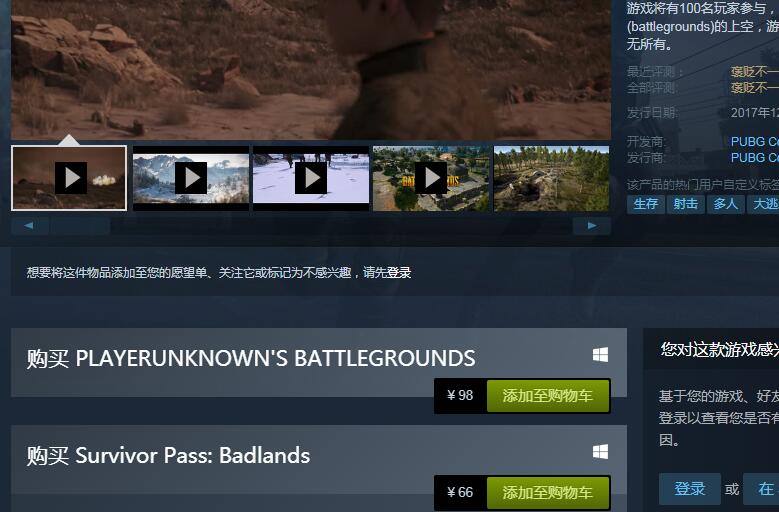Screen dimensions: 779x512
Task: Click the left arrow of thumbnail strip
Action: click(29, 225)
